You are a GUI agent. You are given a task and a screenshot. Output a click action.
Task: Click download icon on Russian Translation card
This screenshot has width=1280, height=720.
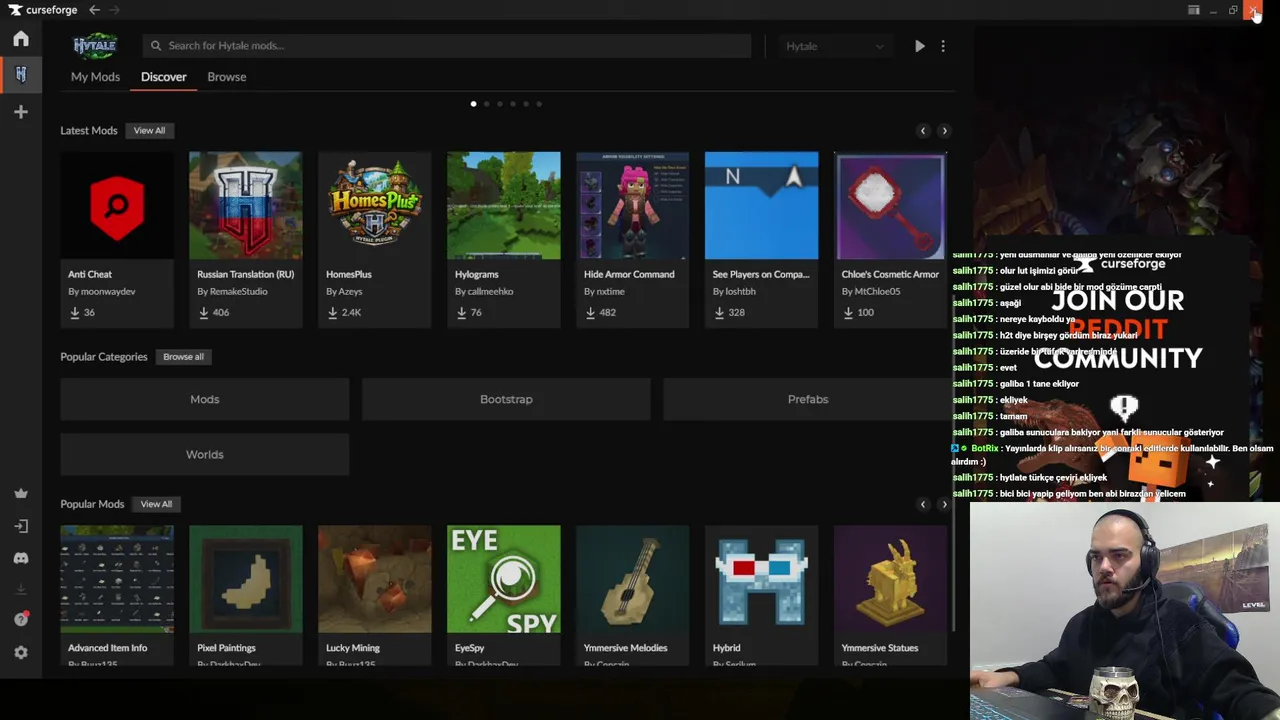pyautogui.click(x=204, y=313)
